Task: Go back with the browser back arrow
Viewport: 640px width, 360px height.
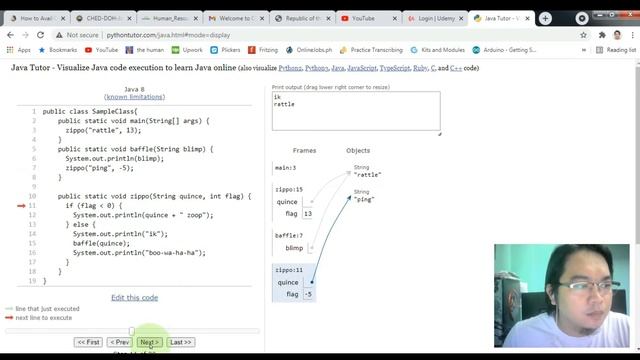Action: [11, 35]
